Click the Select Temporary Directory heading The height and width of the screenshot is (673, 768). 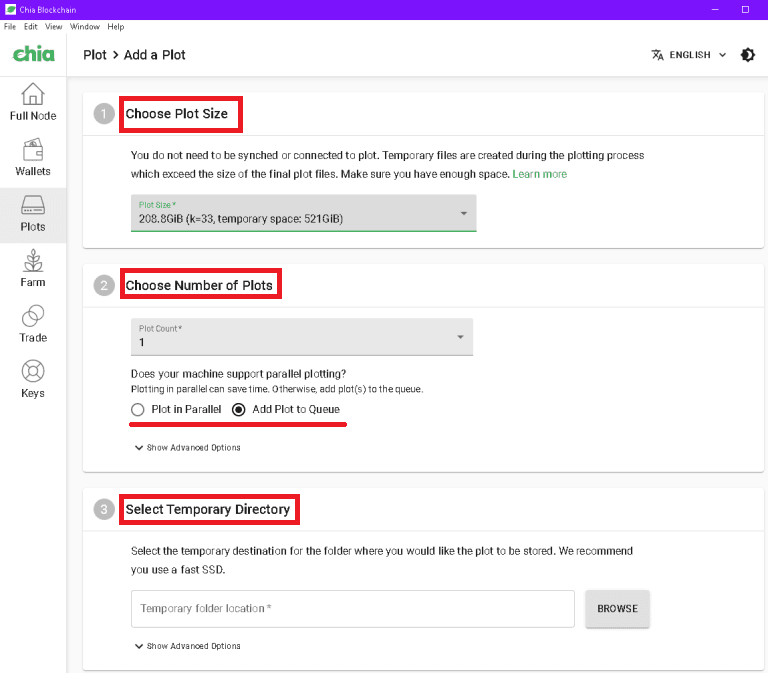click(x=208, y=509)
